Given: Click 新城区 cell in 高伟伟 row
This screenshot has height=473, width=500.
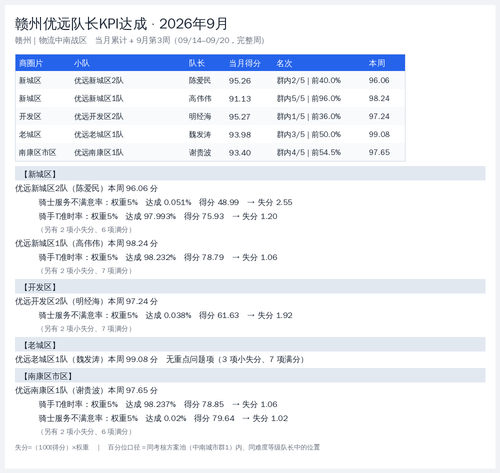Looking at the screenshot, I should coord(30,98).
